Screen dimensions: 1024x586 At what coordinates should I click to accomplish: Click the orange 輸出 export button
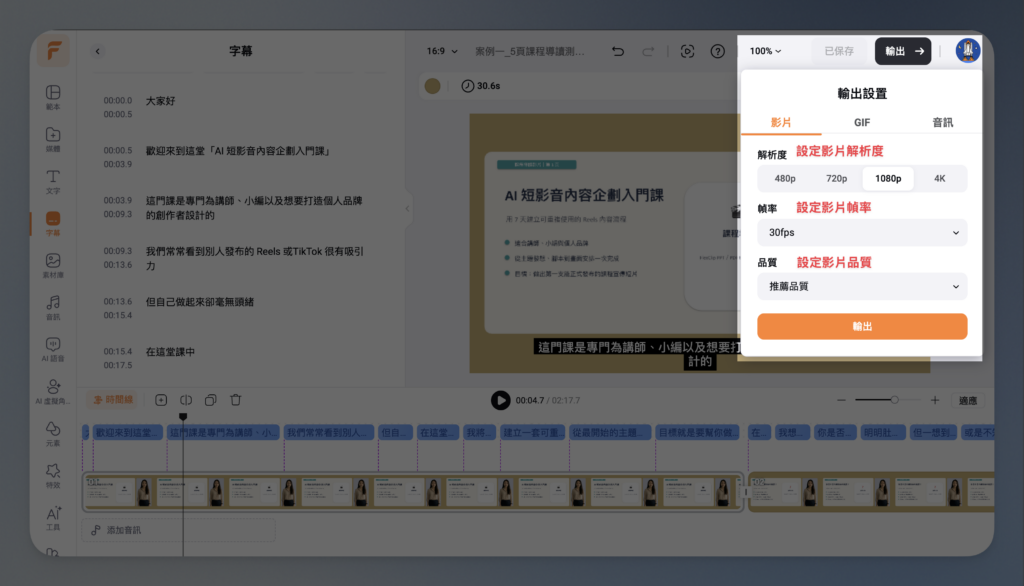tap(862, 327)
